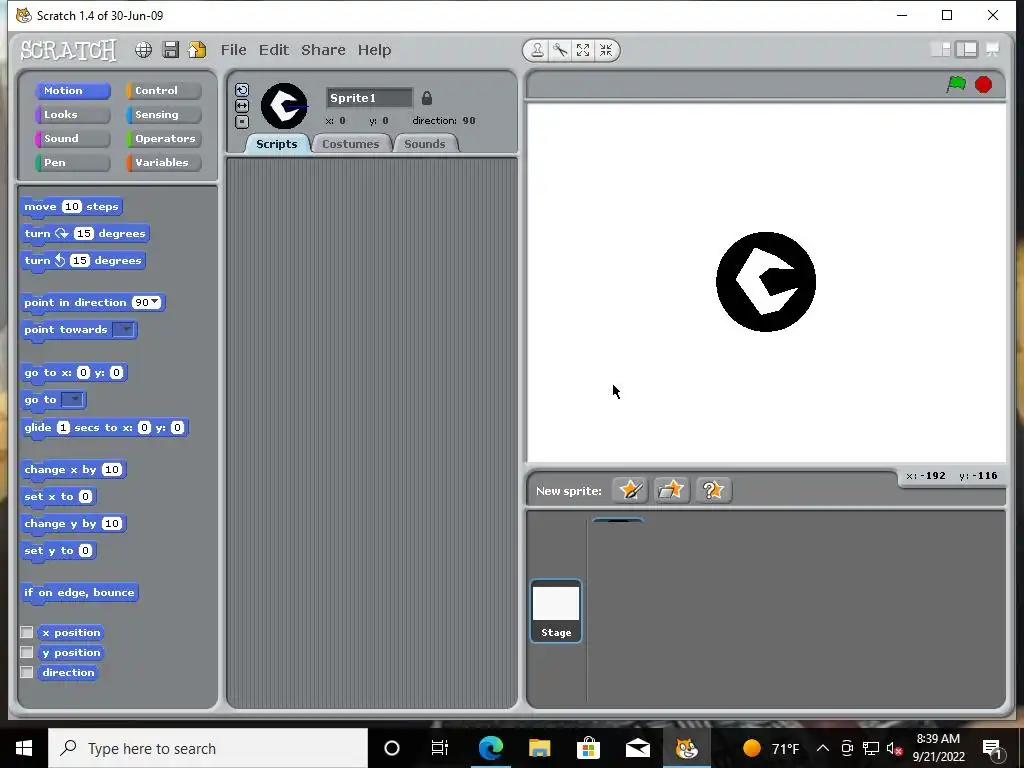Click the globe language icon
This screenshot has height=768, width=1024.
click(x=144, y=50)
